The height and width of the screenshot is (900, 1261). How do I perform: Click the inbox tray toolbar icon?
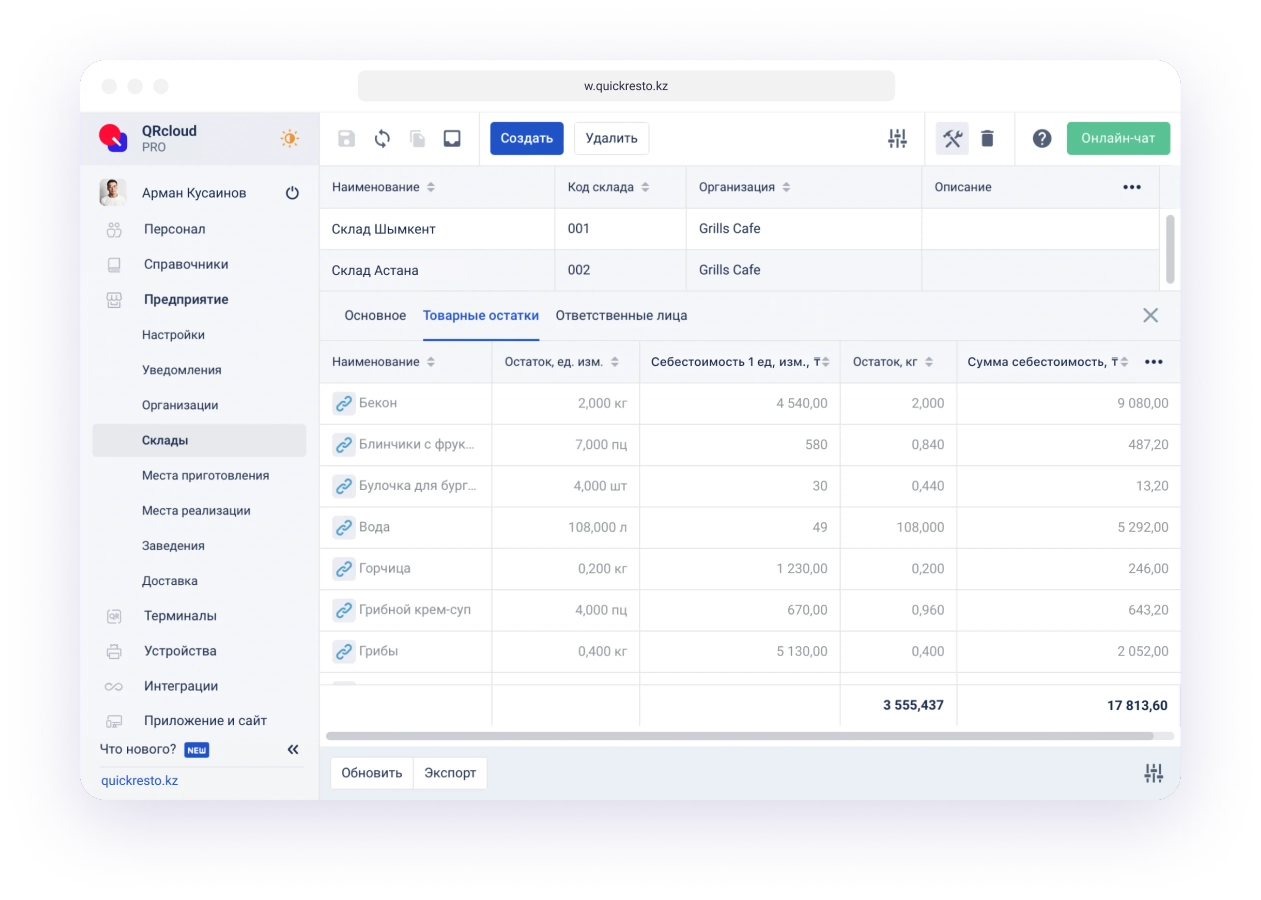(x=452, y=139)
